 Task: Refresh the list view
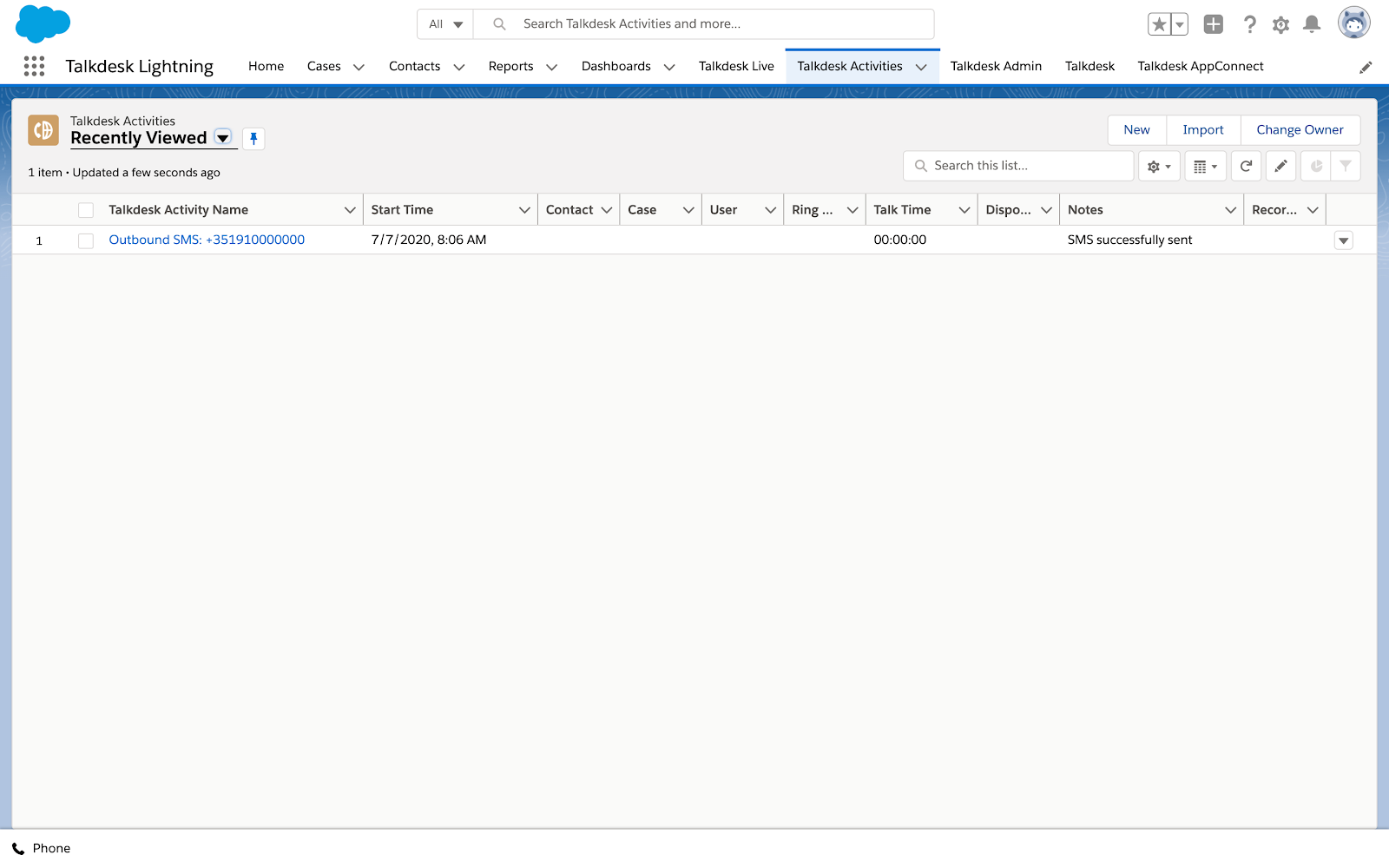point(1246,166)
